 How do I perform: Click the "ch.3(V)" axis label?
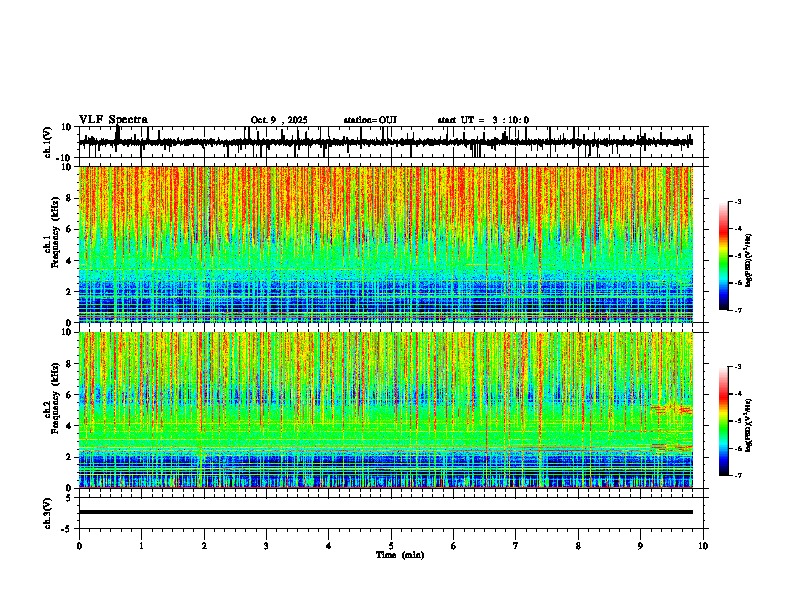(x=48, y=513)
